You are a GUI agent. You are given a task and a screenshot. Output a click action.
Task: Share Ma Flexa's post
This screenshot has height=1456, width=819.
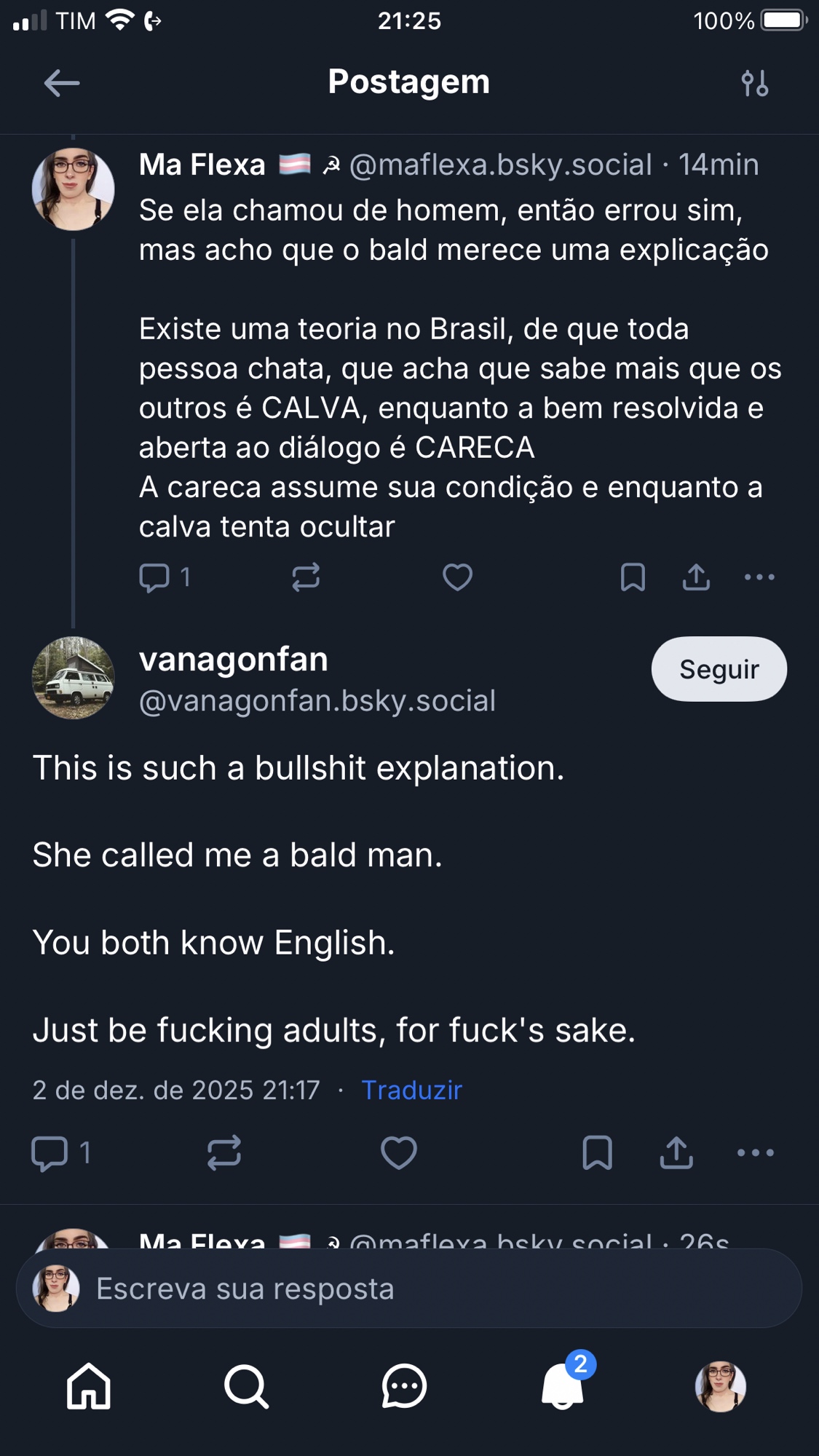click(x=697, y=578)
